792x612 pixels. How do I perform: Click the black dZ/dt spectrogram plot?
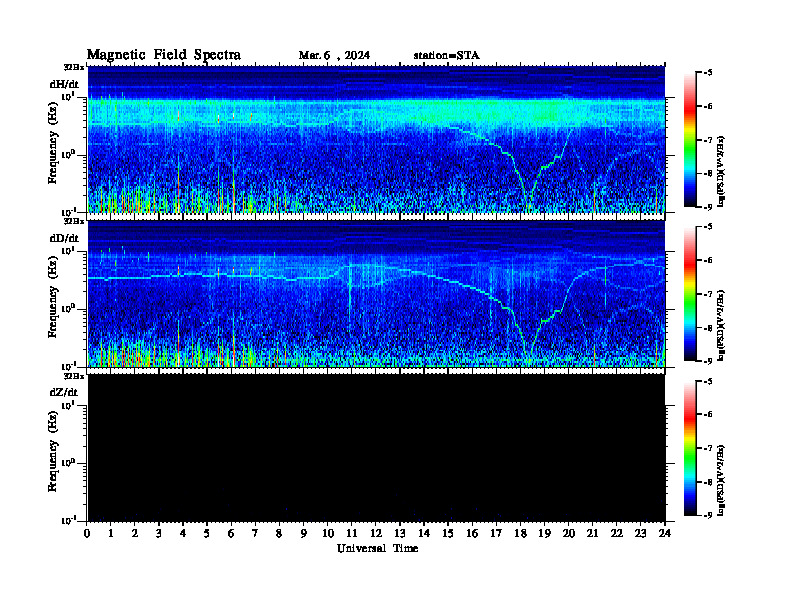(376, 448)
